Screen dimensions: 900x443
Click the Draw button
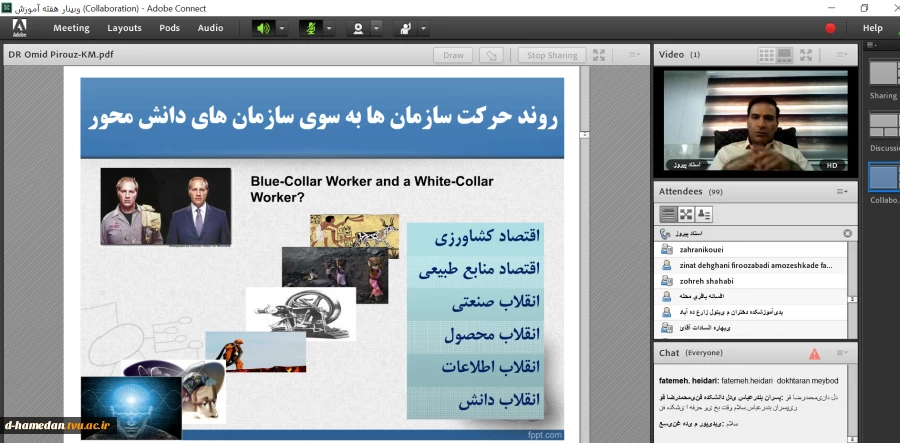(453, 55)
